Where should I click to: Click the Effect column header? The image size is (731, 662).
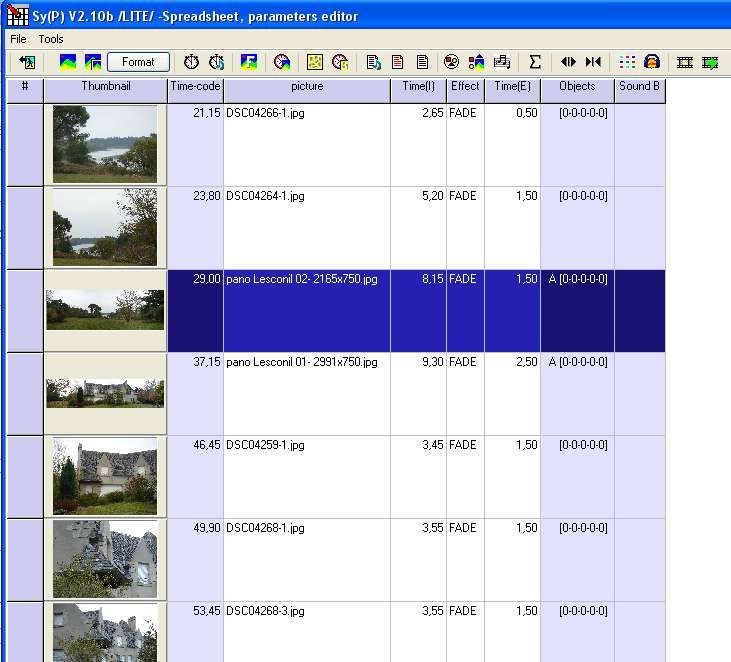[465, 90]
